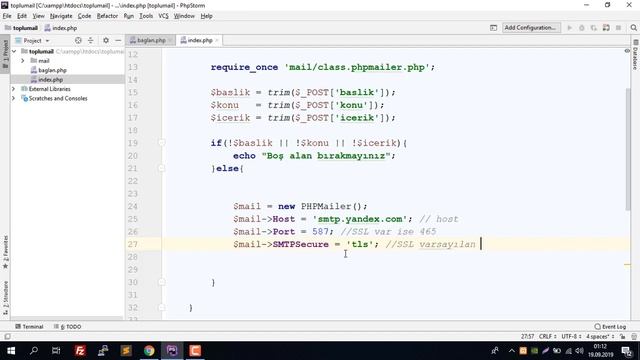Open the Window menu
640x360 pixels.
click(184, 16)
